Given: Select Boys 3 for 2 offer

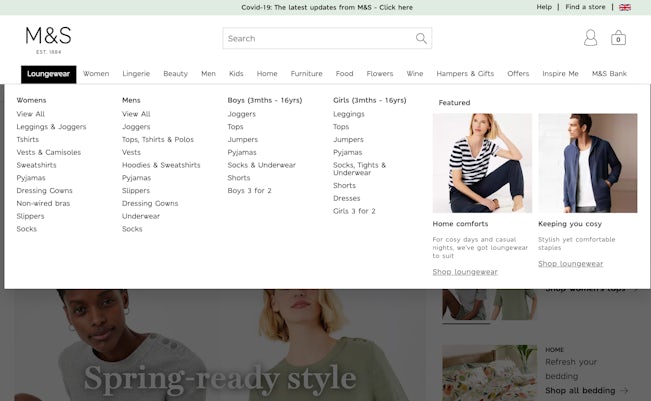Looking at the screenshot, I should tap(249, 191).
